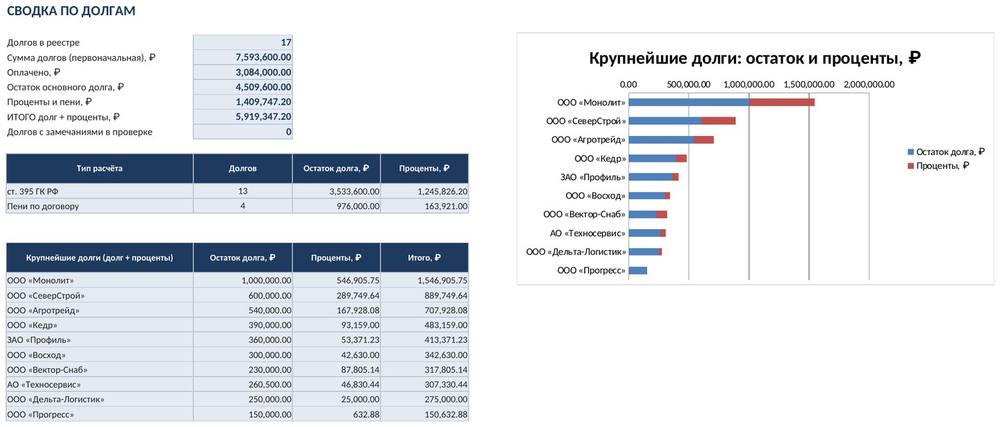1000x427 pixels.
Task: Click the table cell ООО «Прогресс»
Action: coord(99,414)
